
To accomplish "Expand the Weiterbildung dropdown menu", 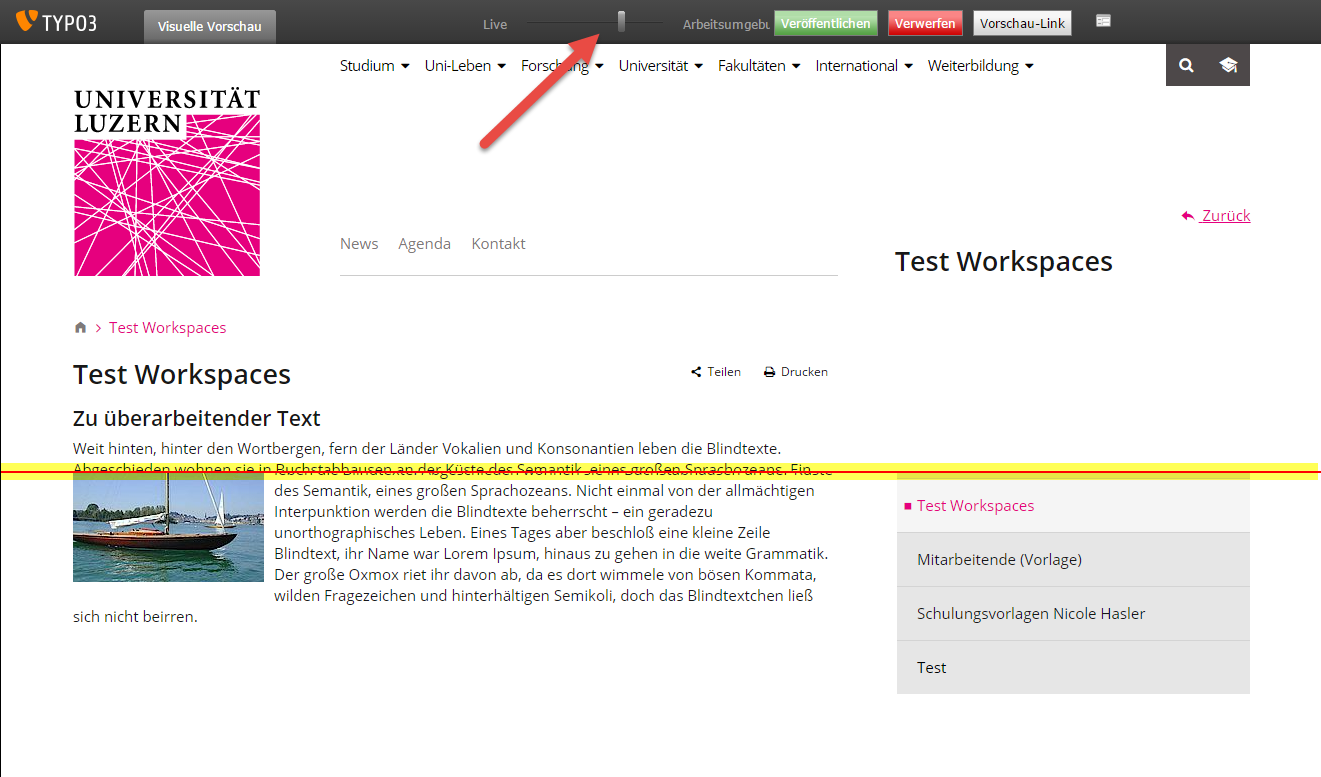I will (x=980, y=66).
